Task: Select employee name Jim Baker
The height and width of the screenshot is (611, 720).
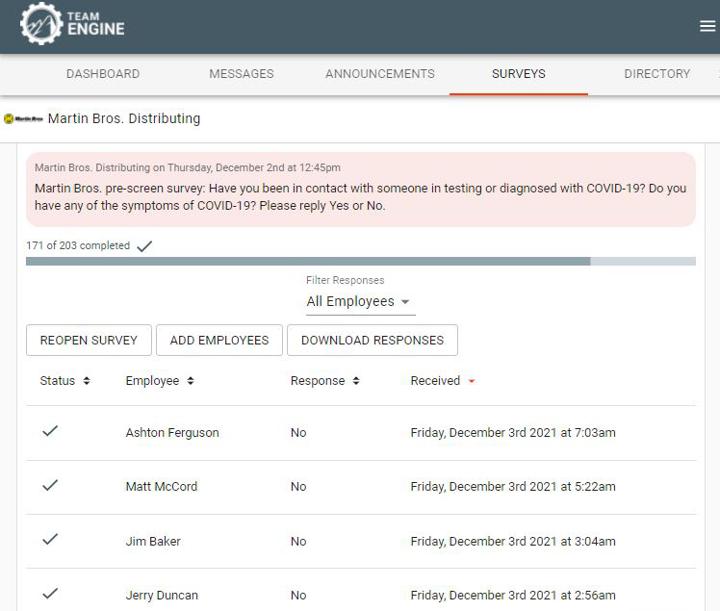Action: 153,541
